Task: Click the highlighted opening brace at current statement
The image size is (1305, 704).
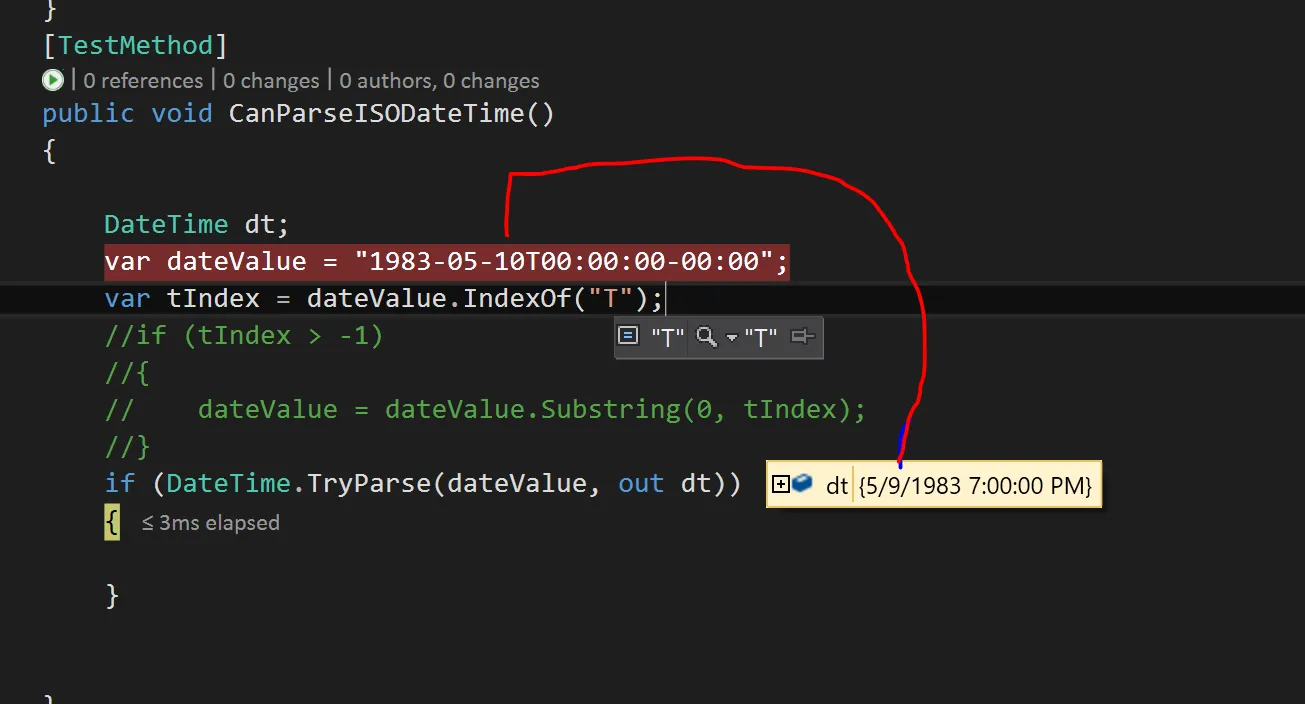Action: [112, 522]
